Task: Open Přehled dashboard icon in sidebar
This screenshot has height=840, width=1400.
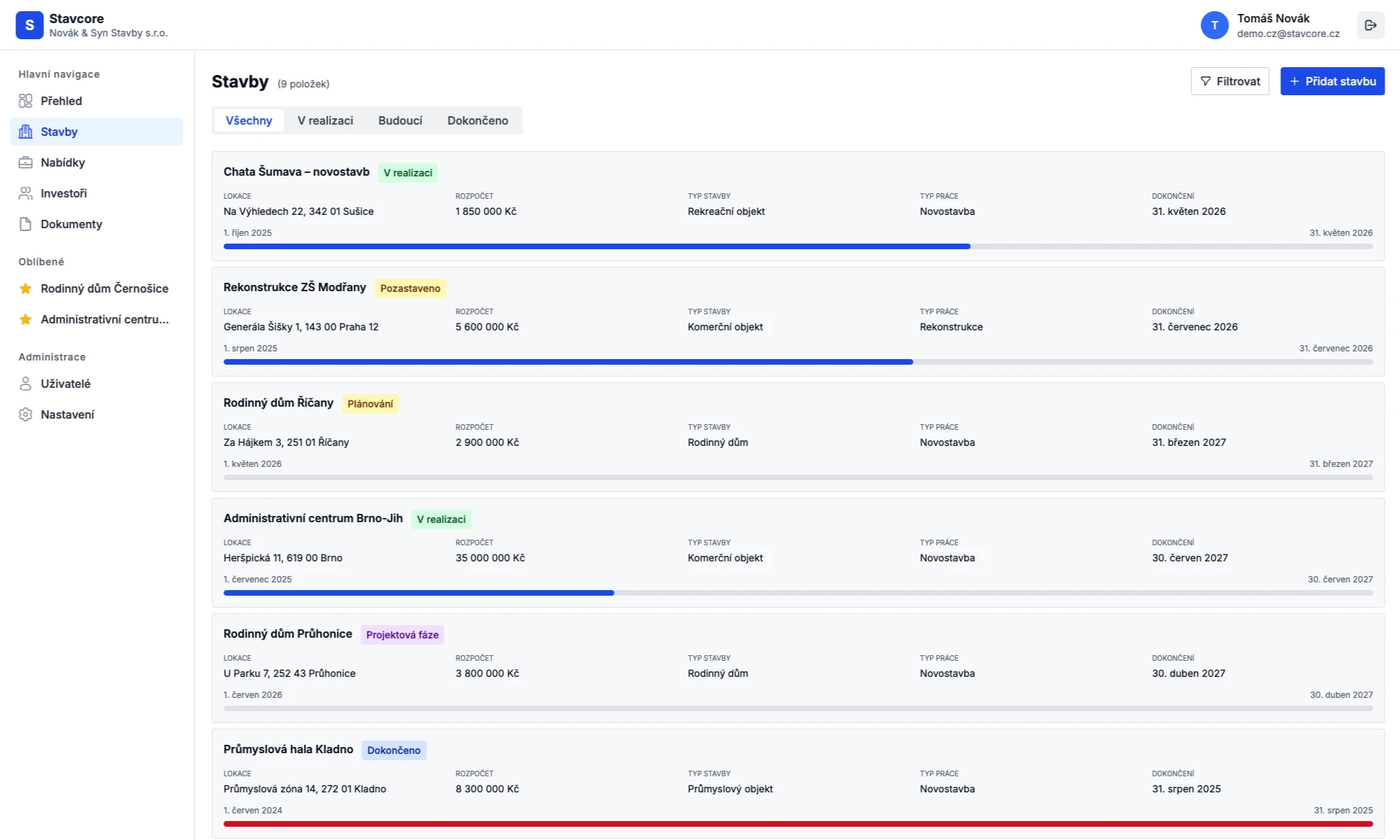Action: pyautogui.click(x=25, y=101)
